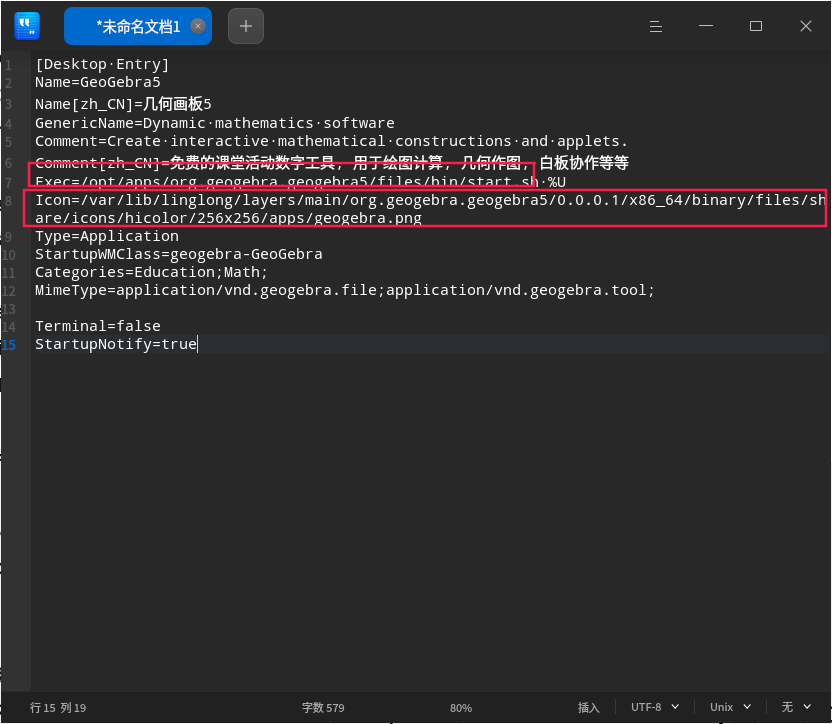Click the 80% zoom level indicator

[461, 708]
